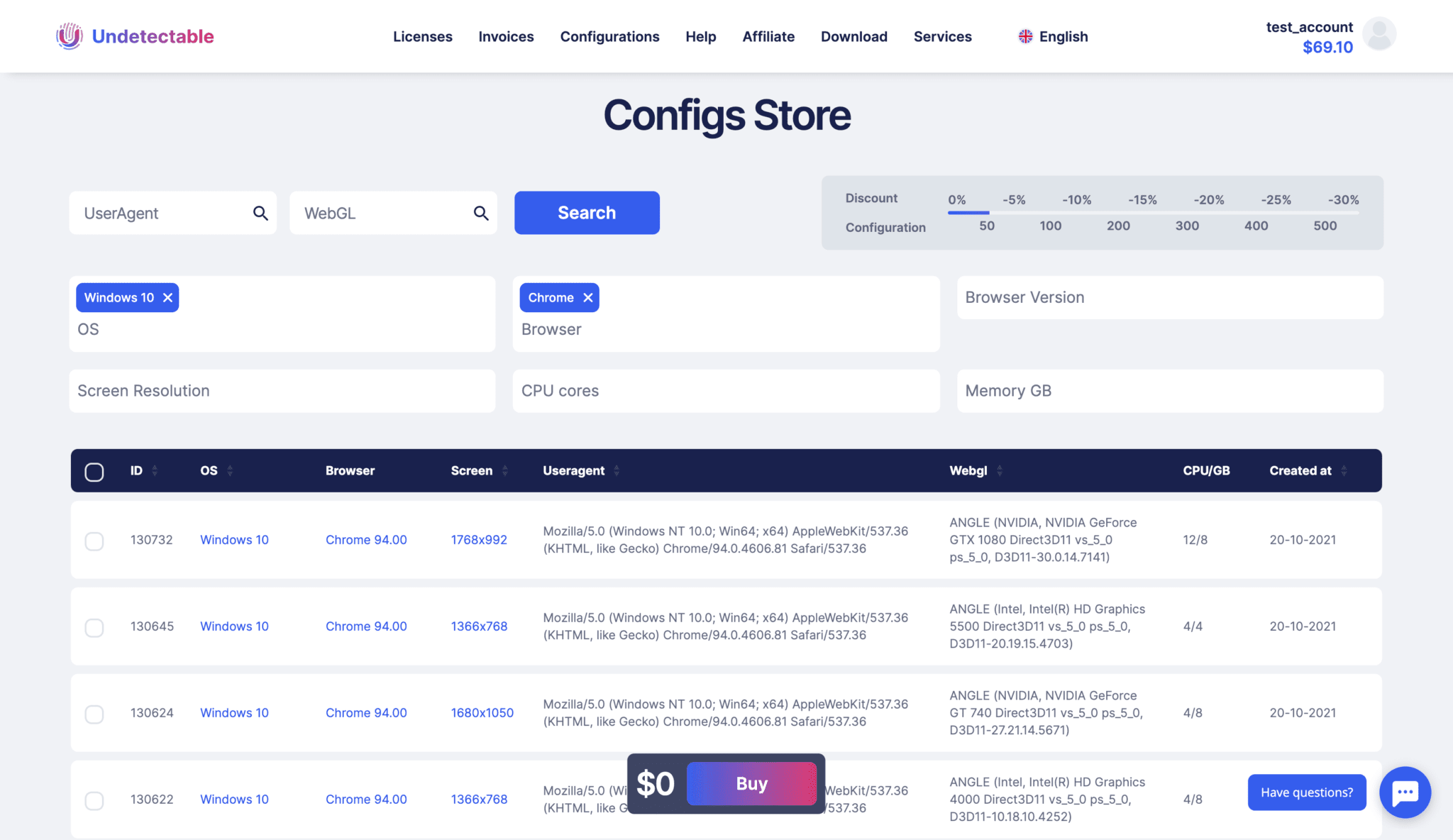Sort by Created at column arrows
Viewport: 1453px width, 840px height.
coord(1344,470)
